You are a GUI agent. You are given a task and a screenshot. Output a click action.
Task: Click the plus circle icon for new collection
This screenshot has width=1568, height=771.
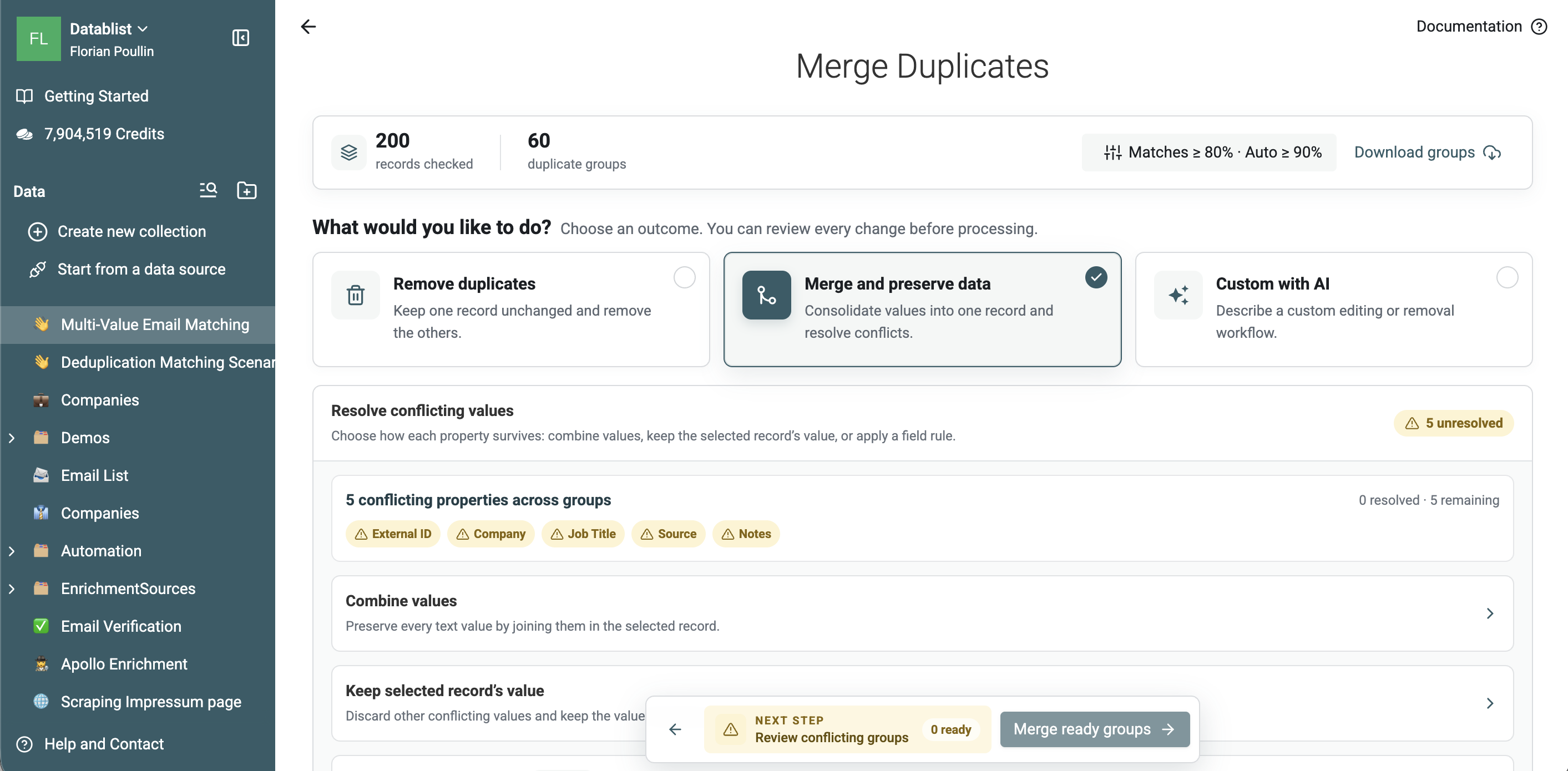click(38, 232)
